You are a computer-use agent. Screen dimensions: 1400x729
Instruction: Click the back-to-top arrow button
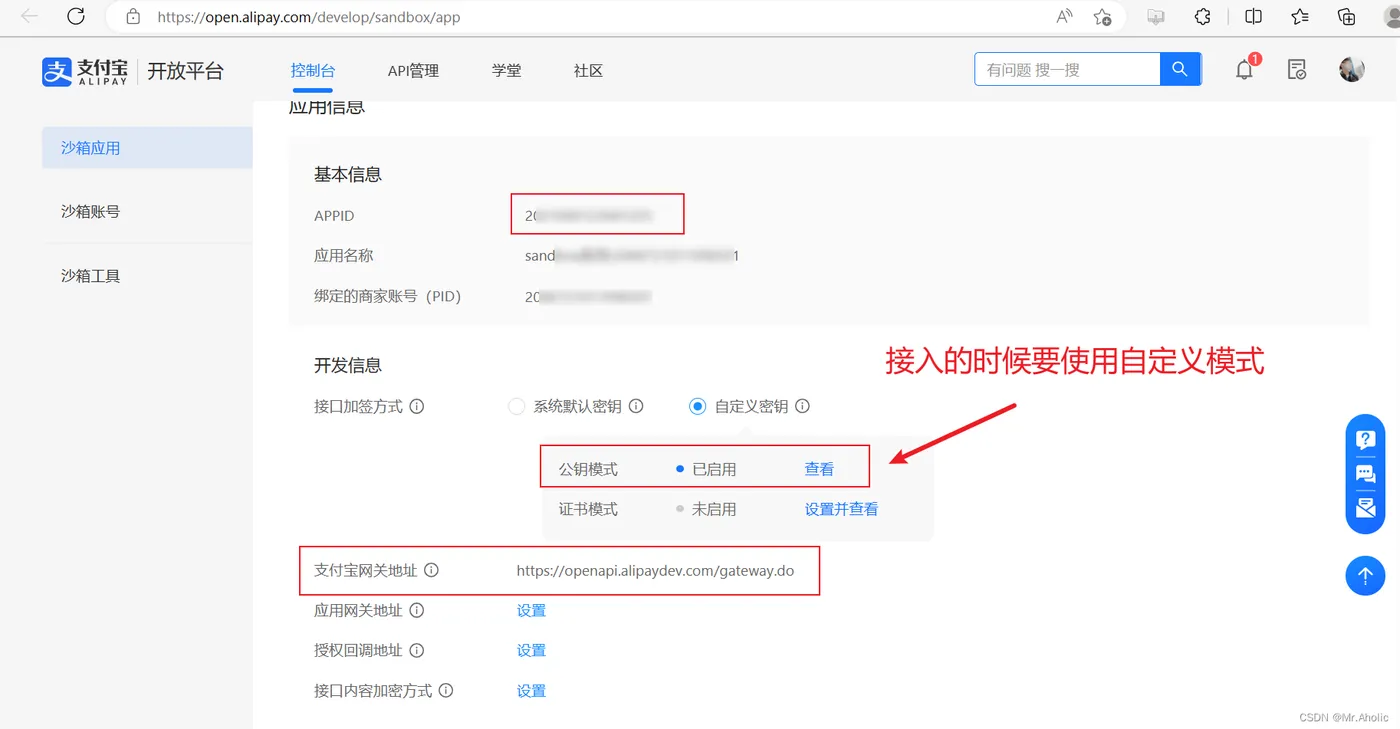point(1365,575)
